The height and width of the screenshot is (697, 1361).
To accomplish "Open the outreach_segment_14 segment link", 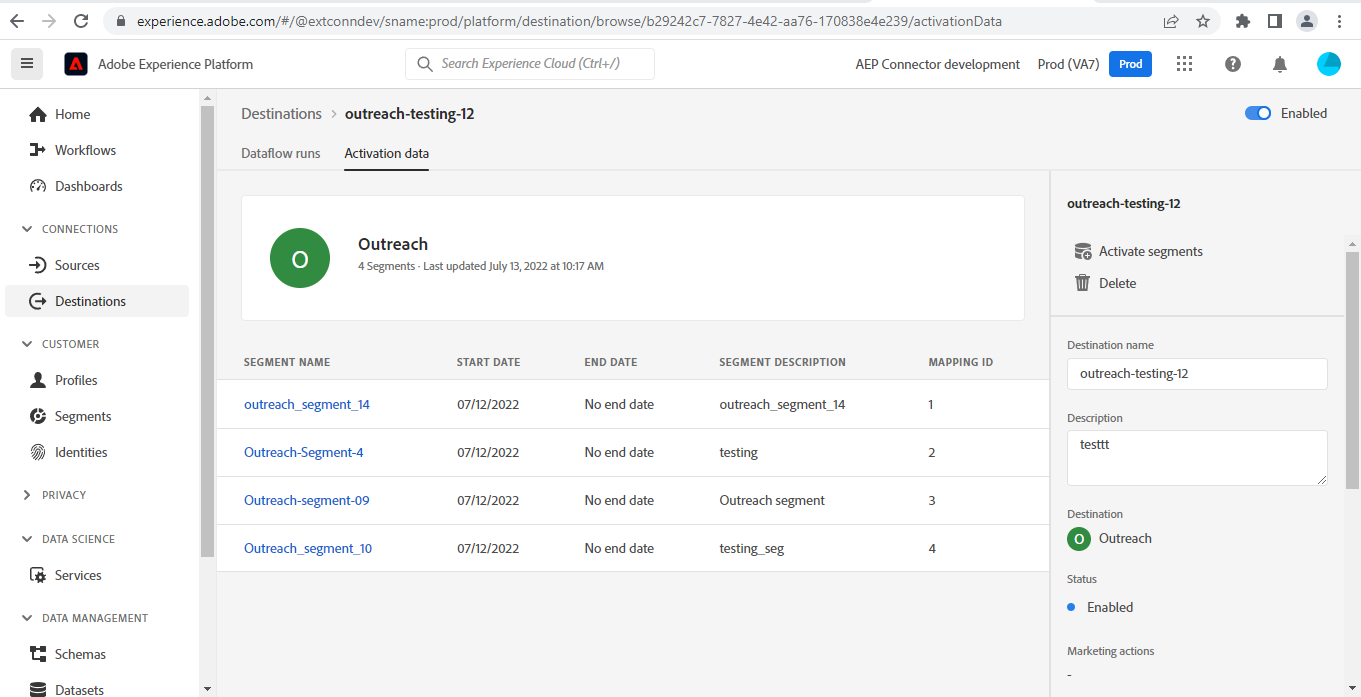I will click(x=307, y=404).
